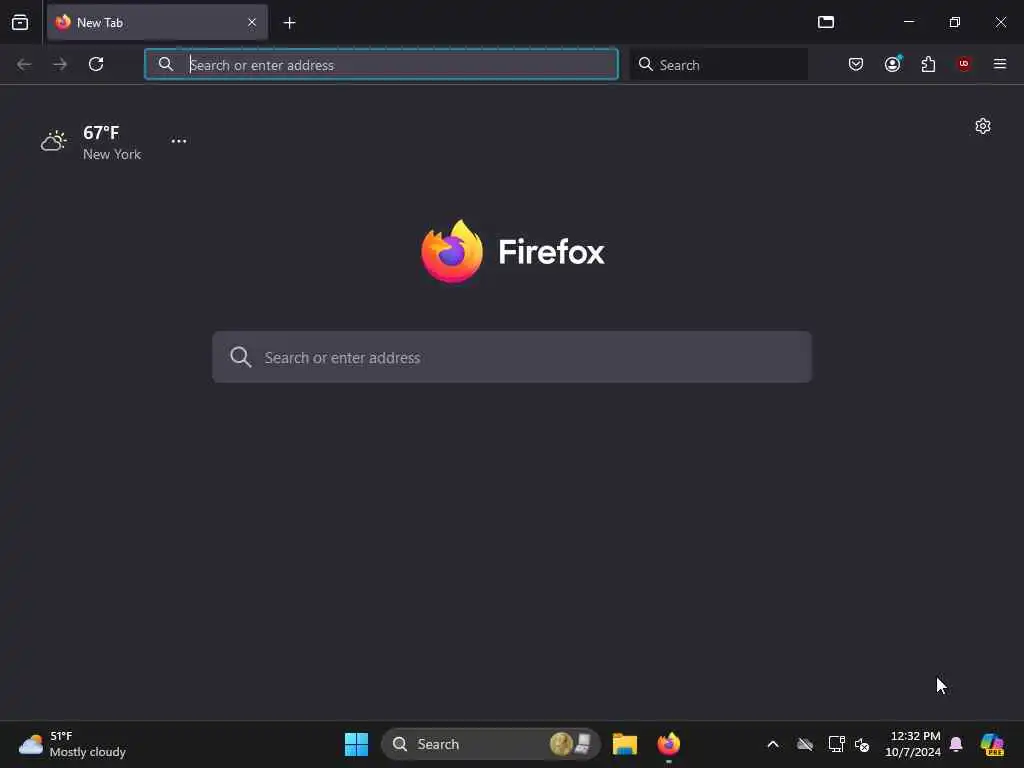Open clock and date 12:32 PM
The image size is (1024, 768).
pyautogui.click(x=913, y=744)
